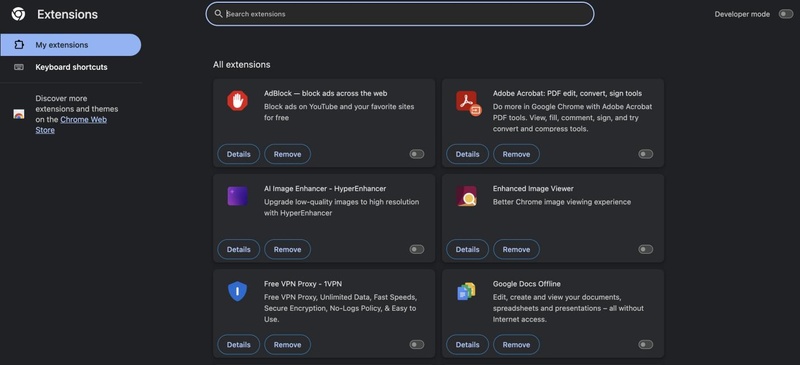Enable Enhanced Image Viewer toggle

[x=645, y=249]
